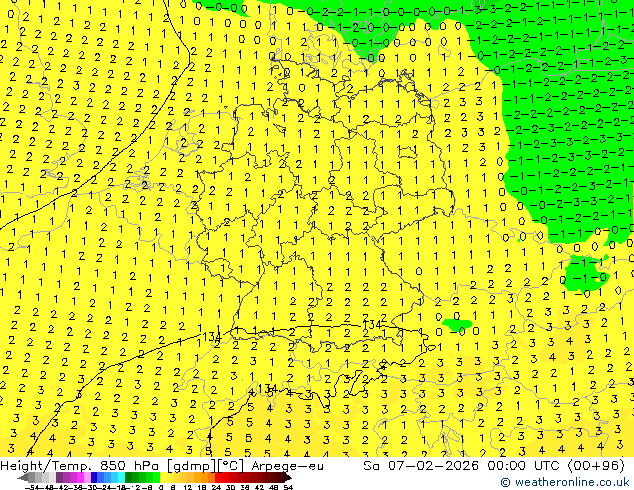Select the cyan legend swatch
The height and width of the screenshot is (490, 634).
[121, 477]
